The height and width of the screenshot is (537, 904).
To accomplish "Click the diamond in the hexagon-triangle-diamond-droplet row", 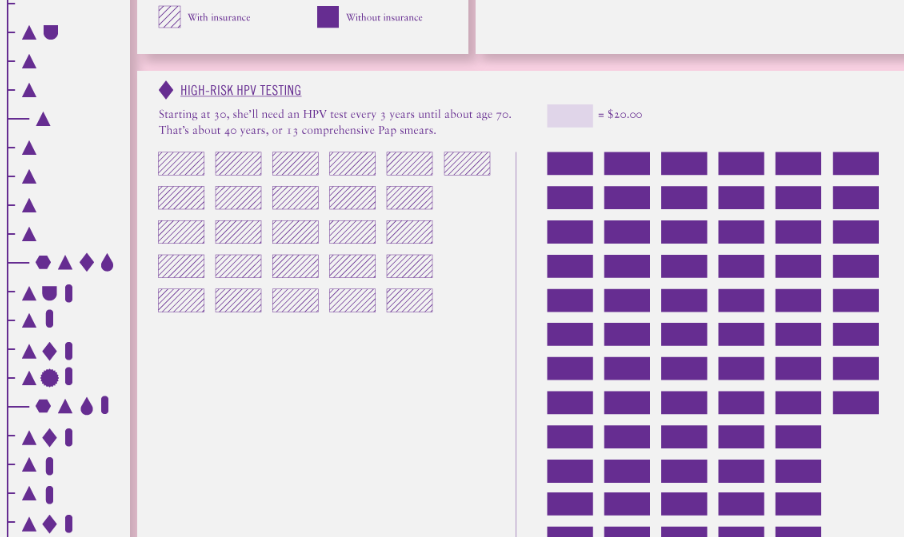I will 87,262.
